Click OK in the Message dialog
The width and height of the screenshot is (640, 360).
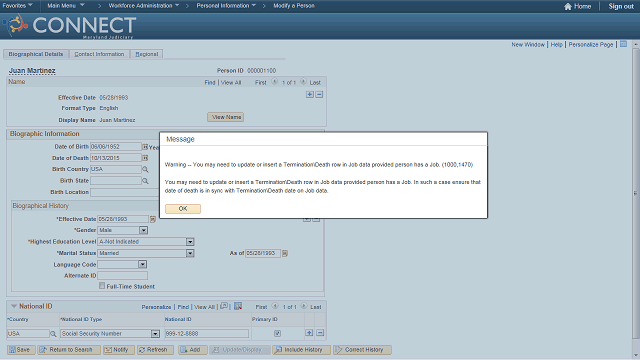pyautogui.click(x=183, y=209)
